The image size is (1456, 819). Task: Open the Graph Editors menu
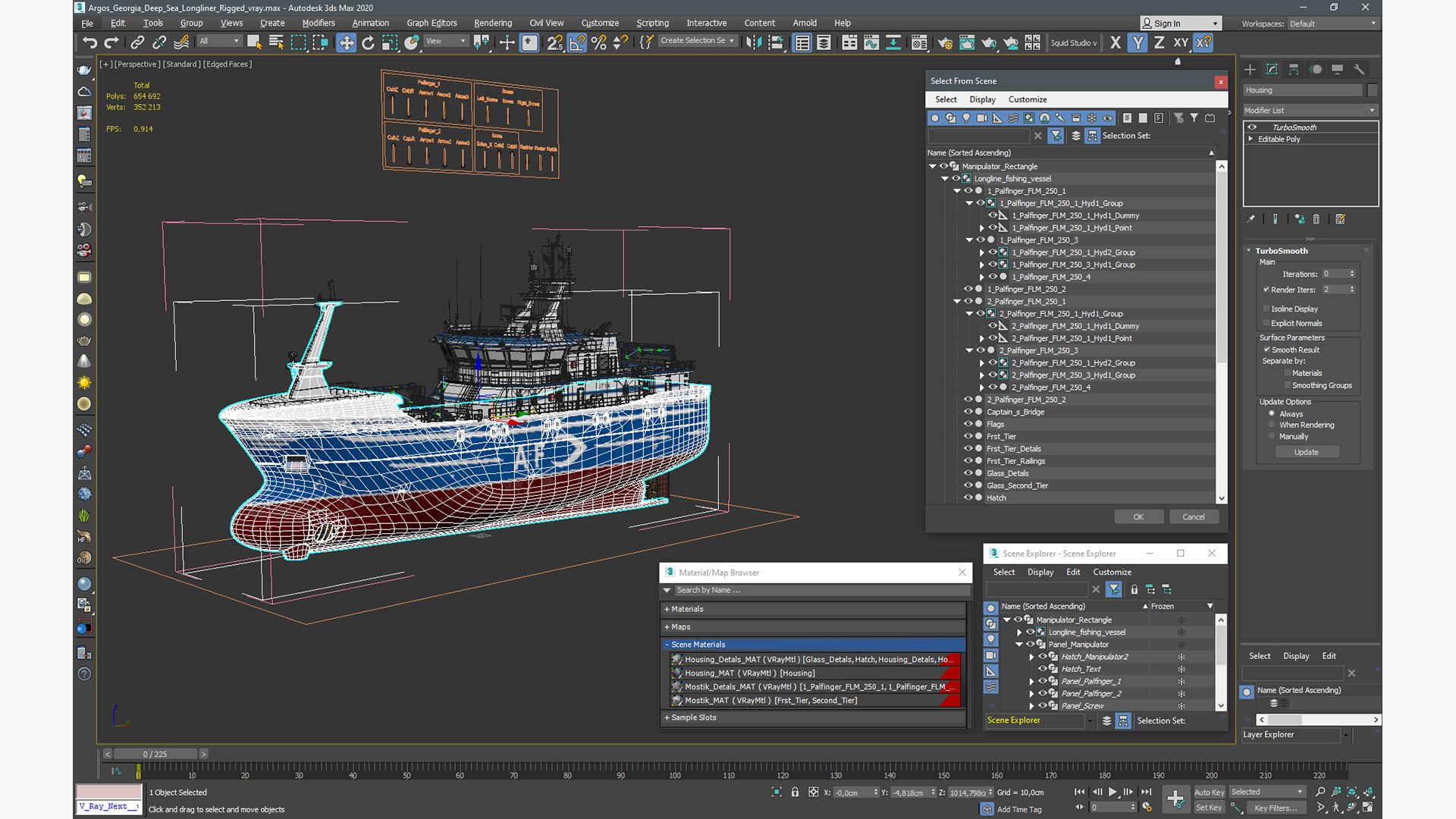tap(431, 23)
